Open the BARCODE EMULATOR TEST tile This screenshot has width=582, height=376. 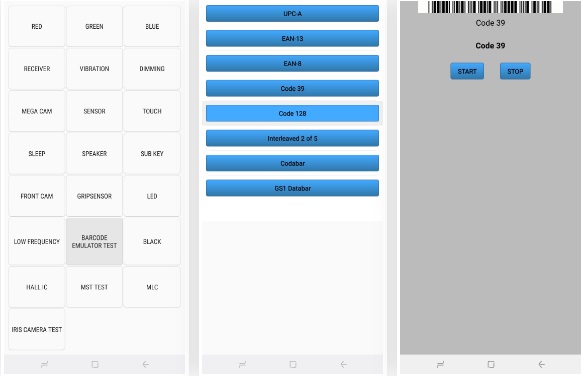pos(94,241)
